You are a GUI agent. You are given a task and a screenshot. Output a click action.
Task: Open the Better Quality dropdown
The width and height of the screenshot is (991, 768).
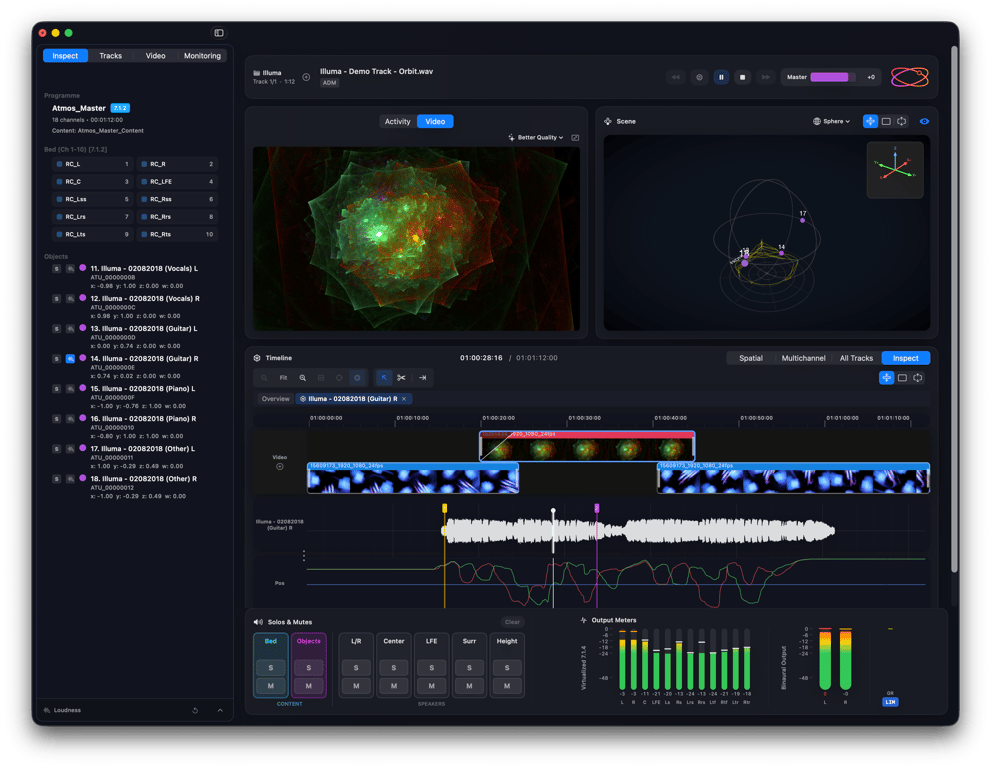tap(536, 137)
